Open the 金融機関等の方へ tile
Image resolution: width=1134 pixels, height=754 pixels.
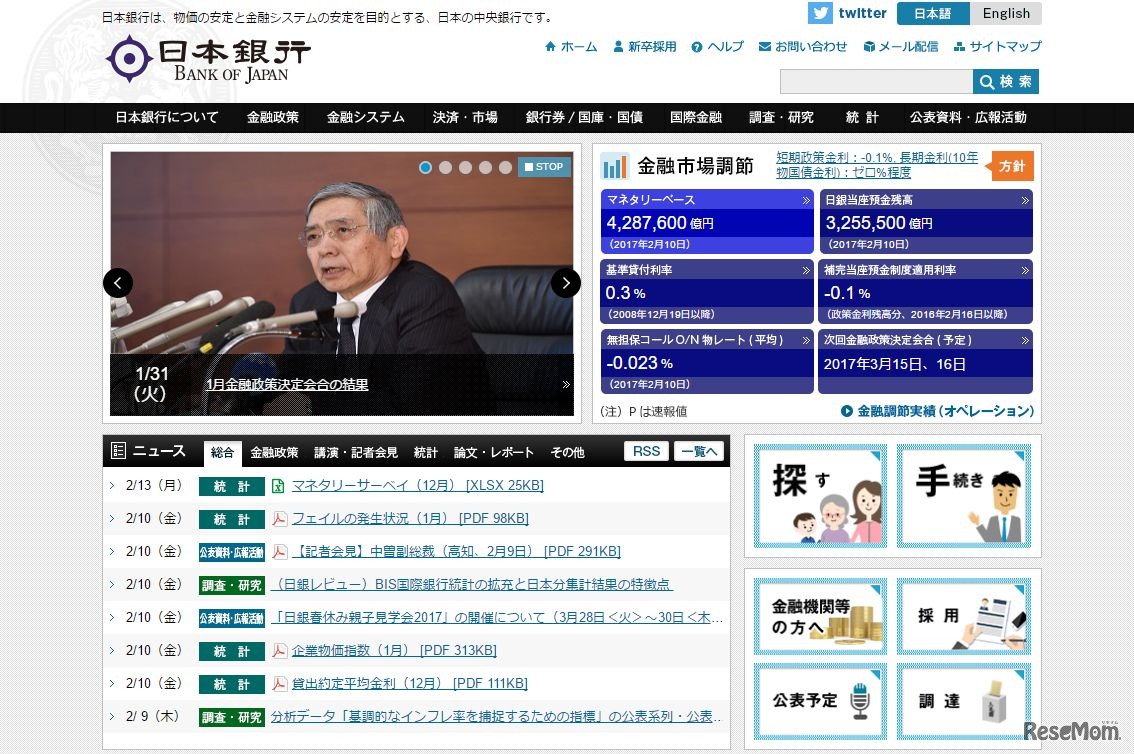819,616
